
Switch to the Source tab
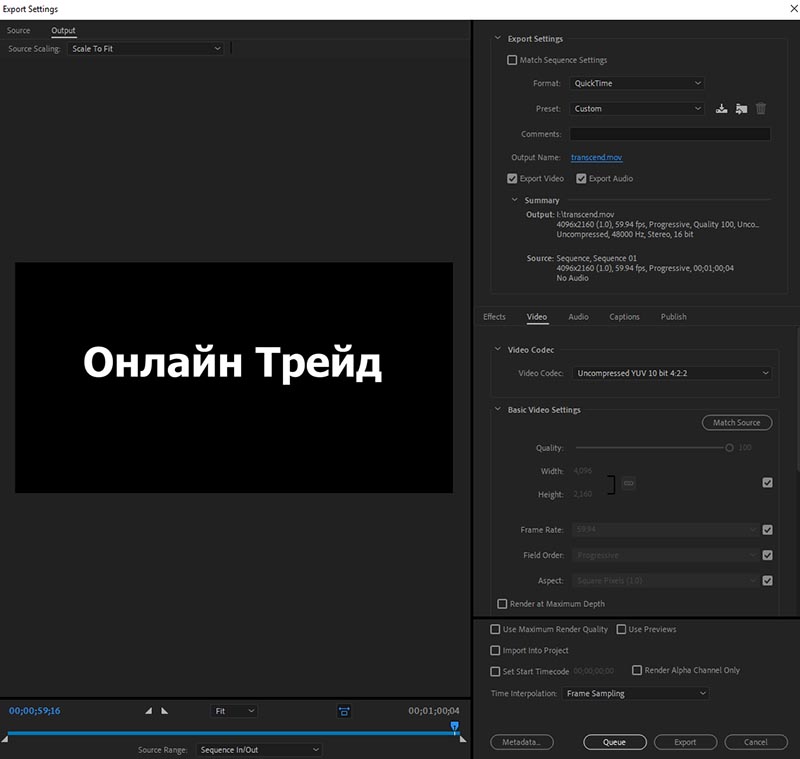[19, 31]
